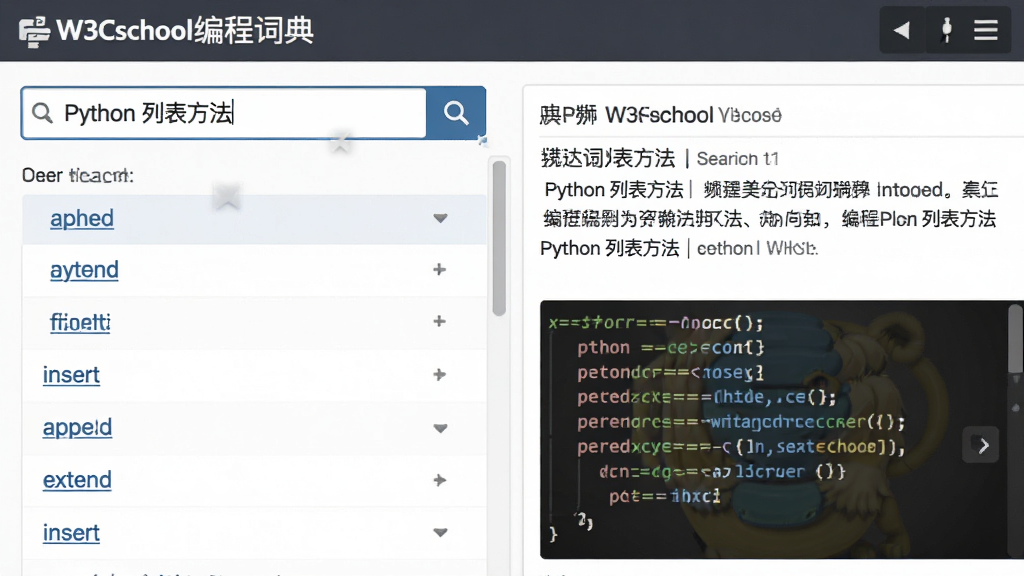Screen dimensions: 1024x576
Task: Expand the appeld row arrow
Action: (x=440, y=428)
